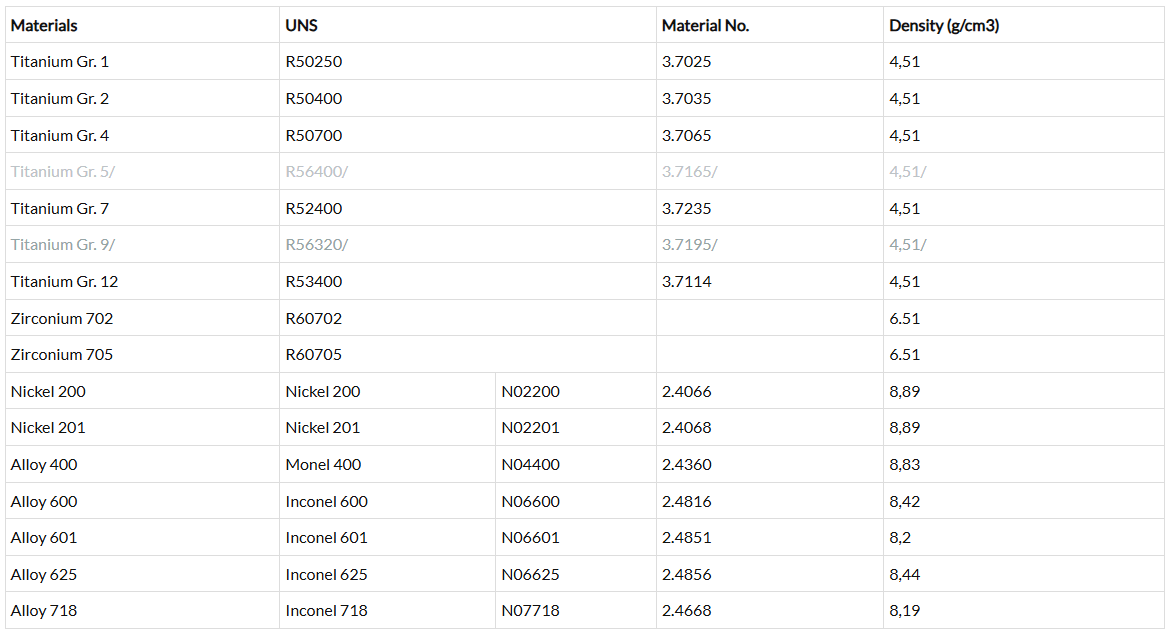
Task: Click the Materials column header
Action: click(44, 26)
